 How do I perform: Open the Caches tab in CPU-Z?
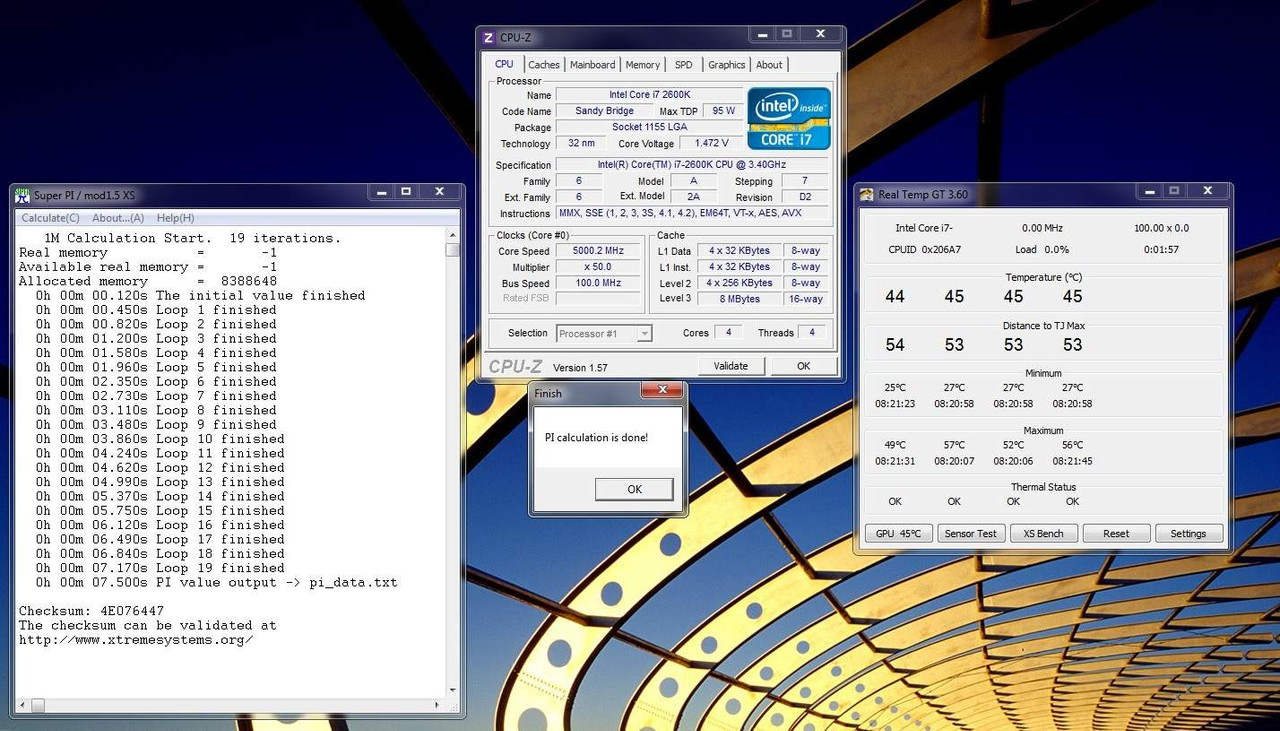pyautogui.click(x=544, y=65)
